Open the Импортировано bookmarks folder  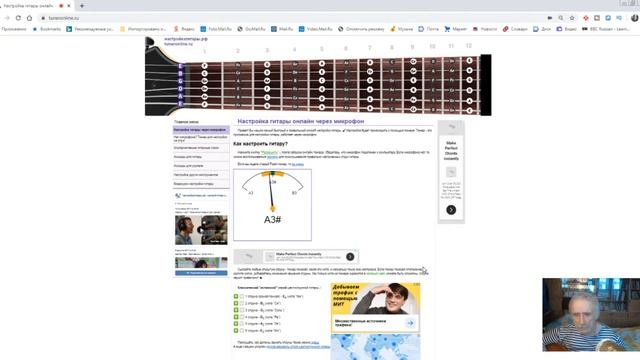(143, 29)
